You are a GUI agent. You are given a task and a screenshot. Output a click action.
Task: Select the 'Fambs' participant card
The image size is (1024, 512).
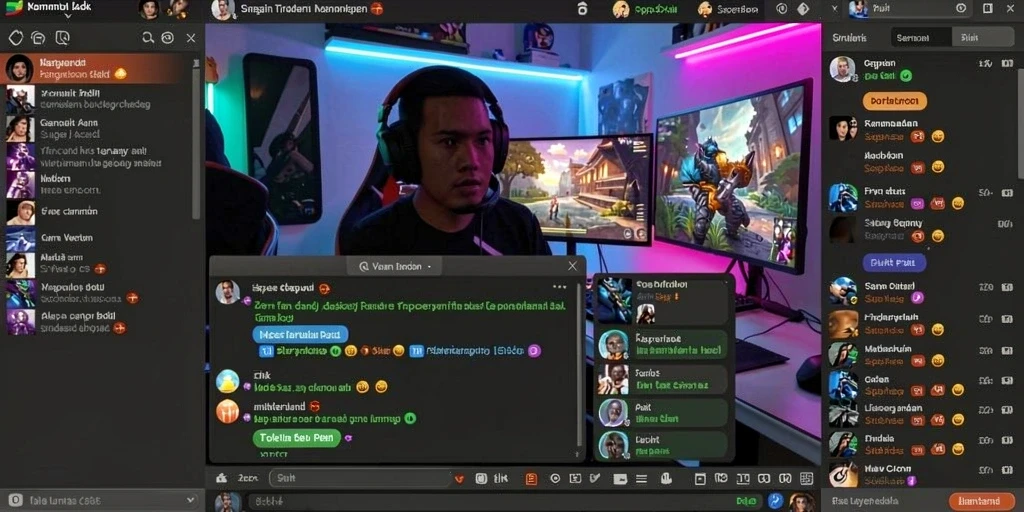coord(663,379)
